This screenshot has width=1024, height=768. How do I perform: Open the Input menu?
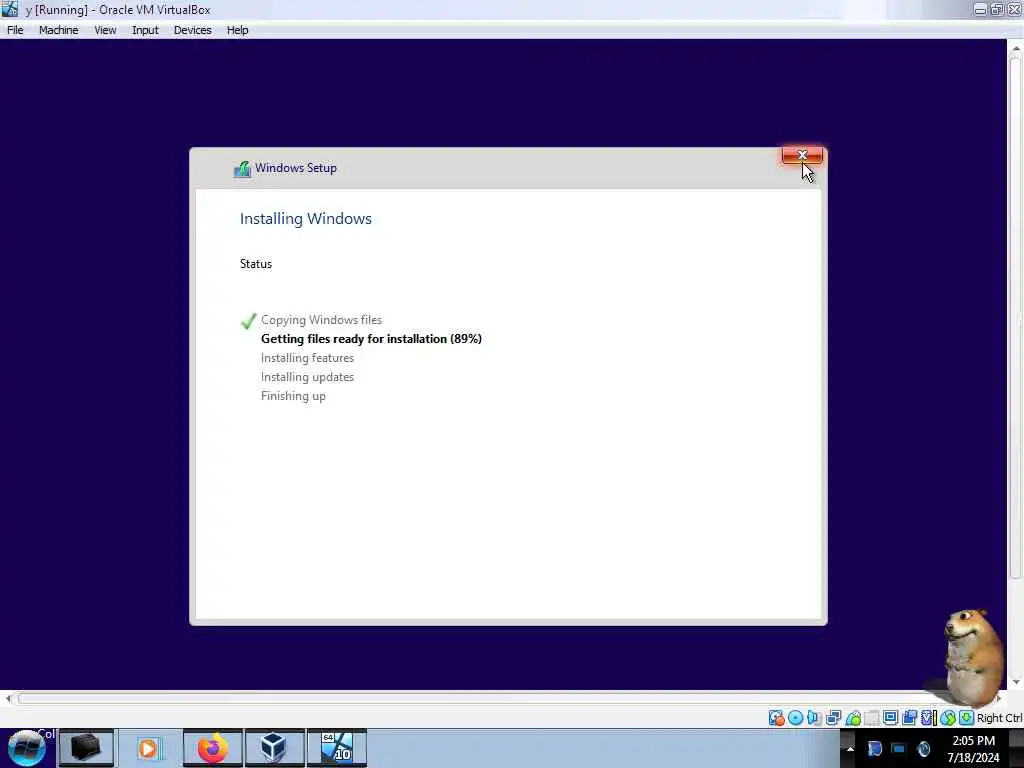145,30
